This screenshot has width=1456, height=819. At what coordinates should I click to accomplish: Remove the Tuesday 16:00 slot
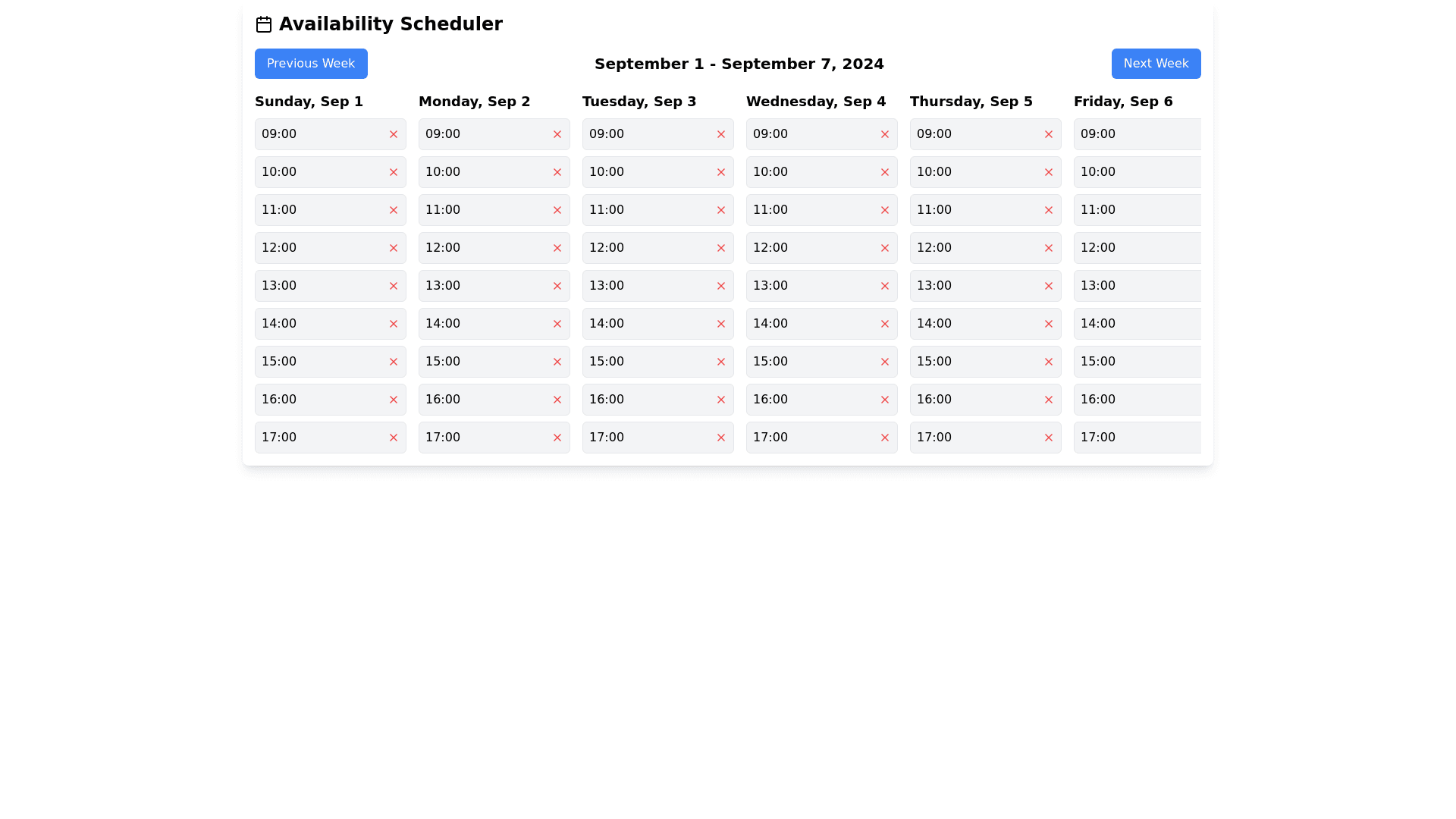720,400
